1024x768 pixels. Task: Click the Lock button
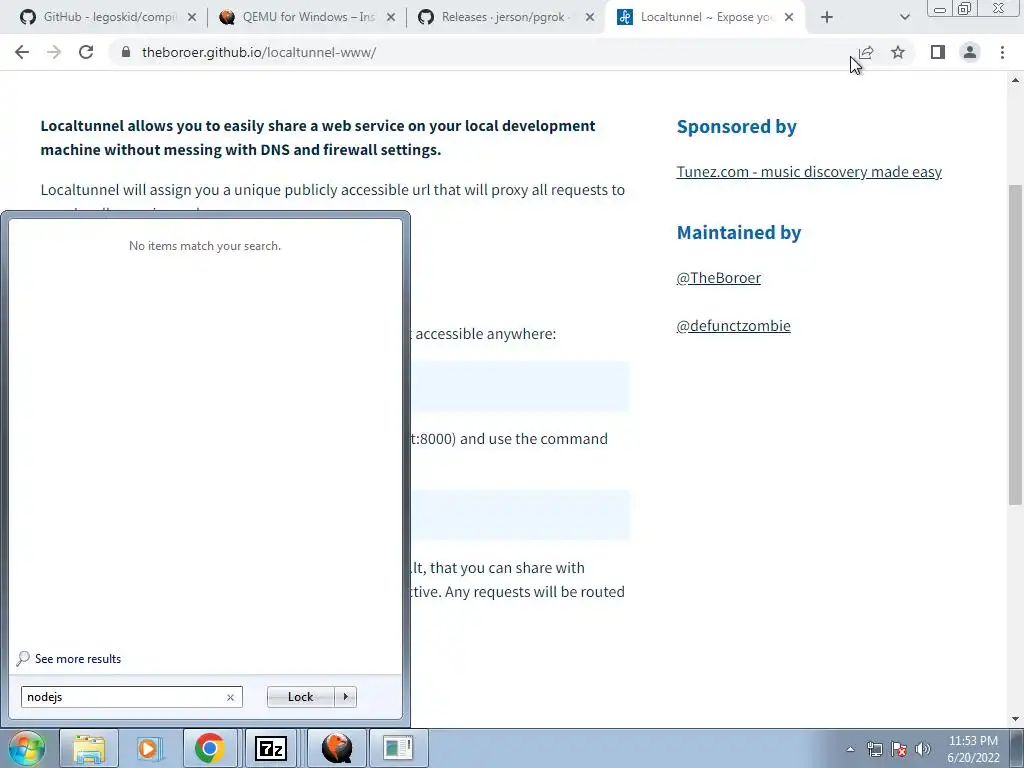click(x=300, y=697)
